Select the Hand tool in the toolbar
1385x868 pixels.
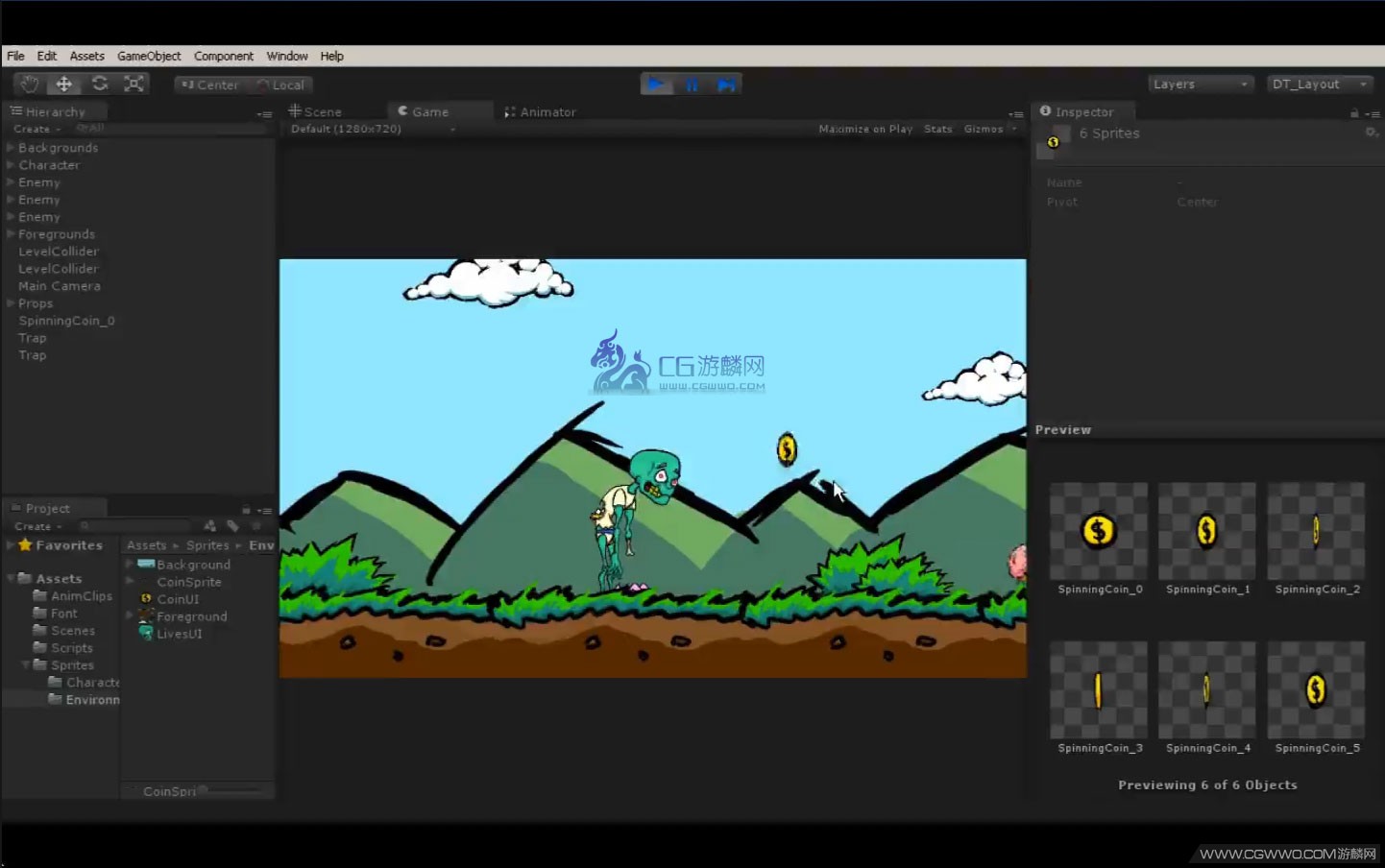click(30, 84)
